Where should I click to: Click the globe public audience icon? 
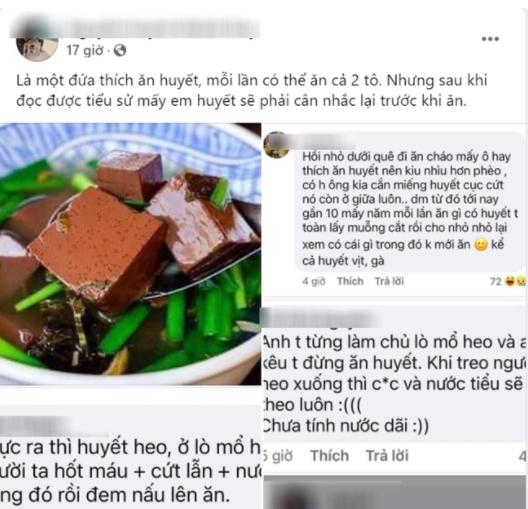[120, 50]
